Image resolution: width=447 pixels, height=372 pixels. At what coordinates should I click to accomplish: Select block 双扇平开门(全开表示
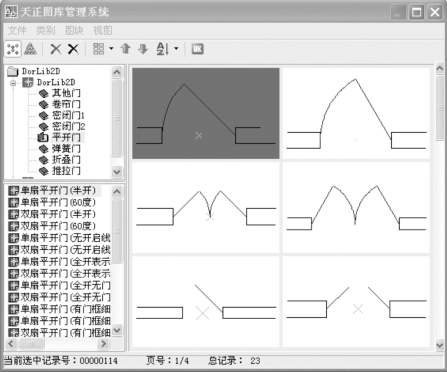tap(59, 273)
